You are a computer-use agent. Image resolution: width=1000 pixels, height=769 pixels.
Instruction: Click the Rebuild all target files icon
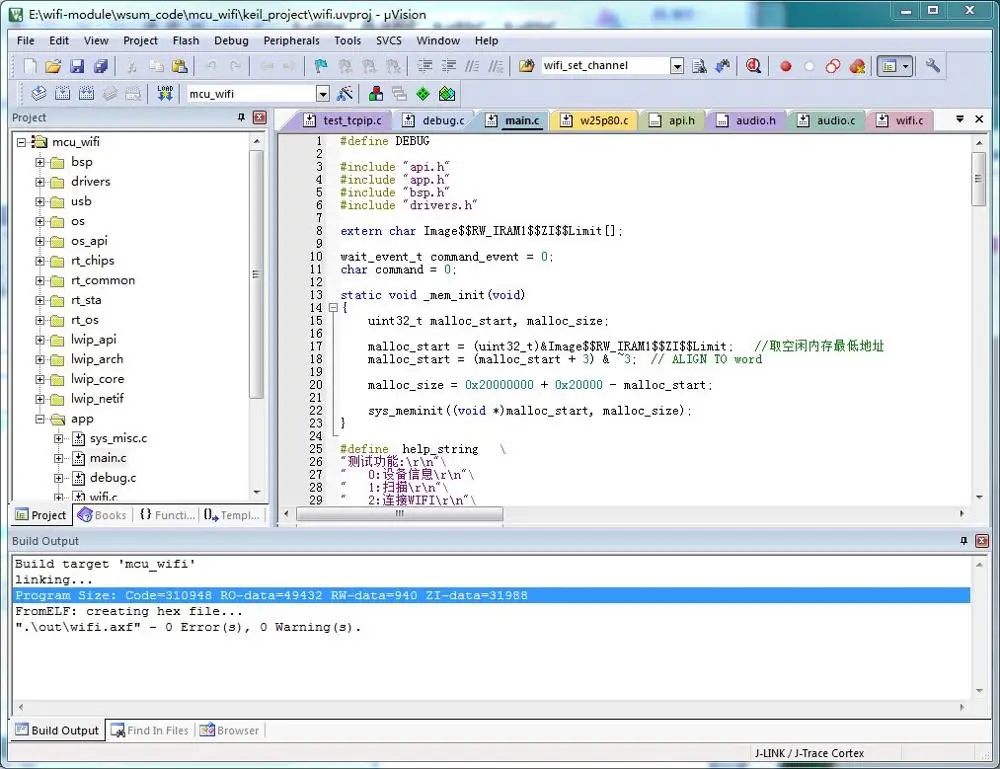(86, 94)
